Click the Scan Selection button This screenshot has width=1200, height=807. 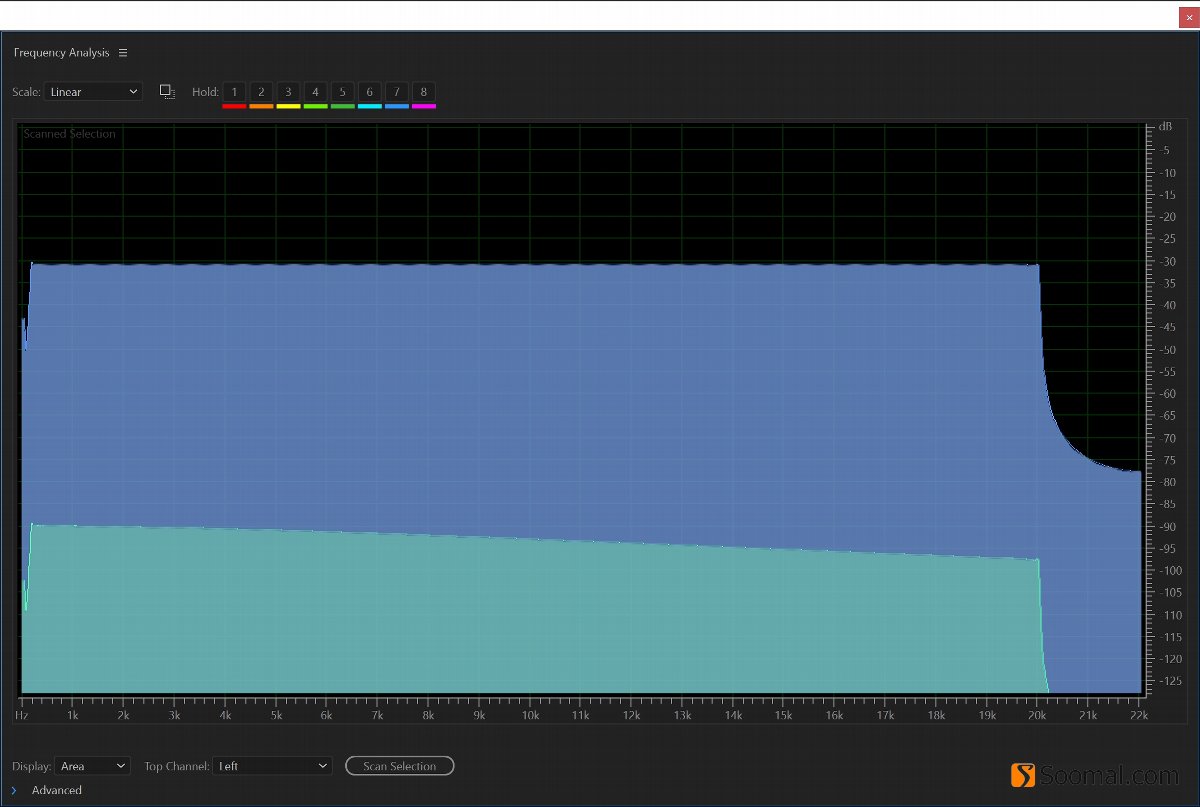coord(399,766)
